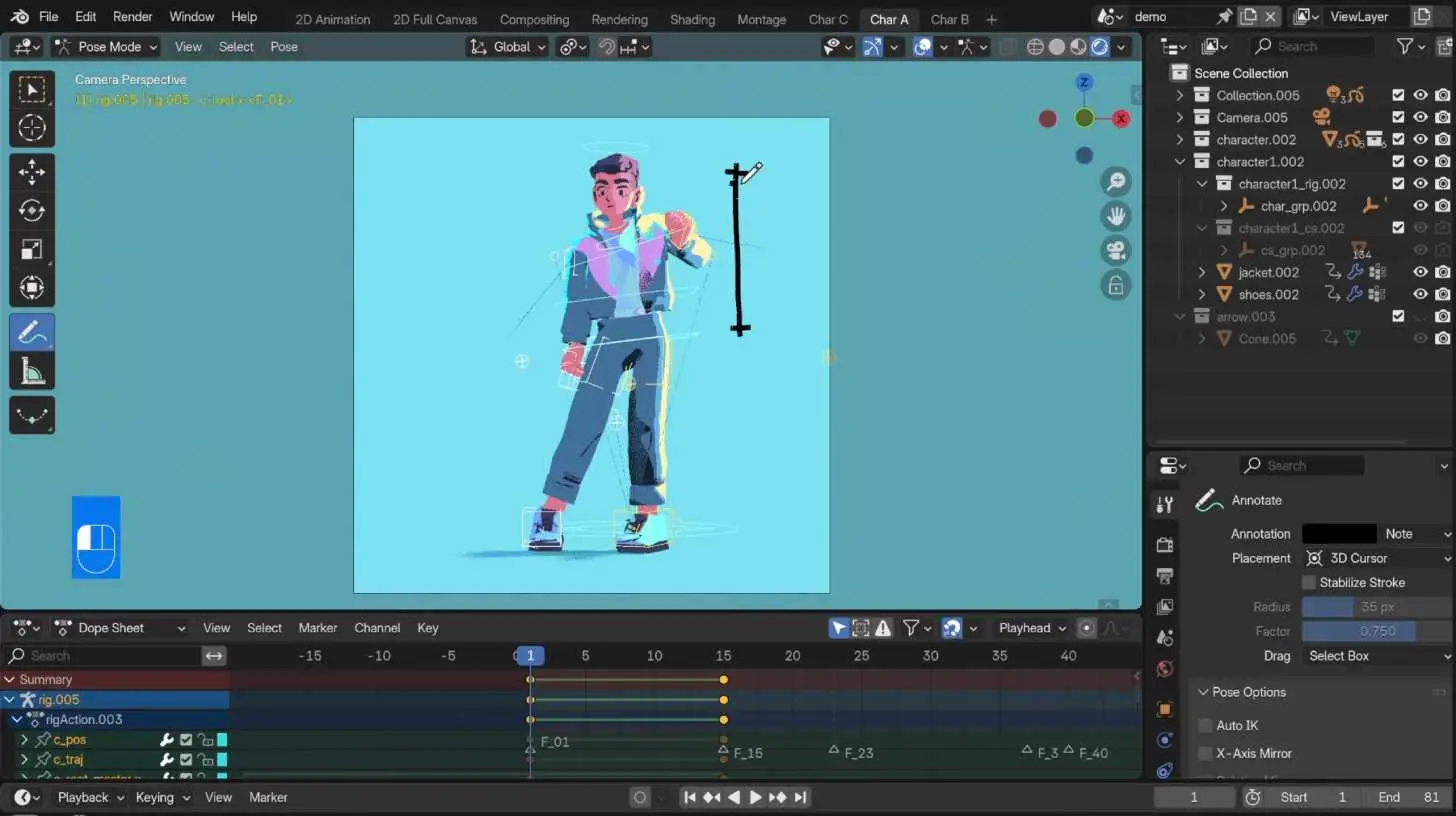Select the Scale tool
This screenshot has width=1456, height=816.
pos(32,248)
